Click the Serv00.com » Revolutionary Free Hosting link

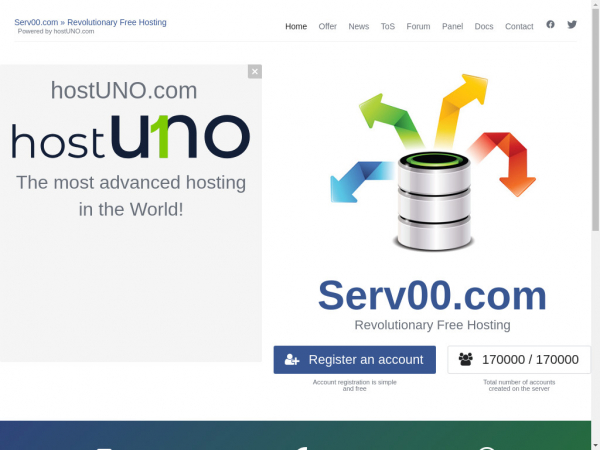coord(90,22)
